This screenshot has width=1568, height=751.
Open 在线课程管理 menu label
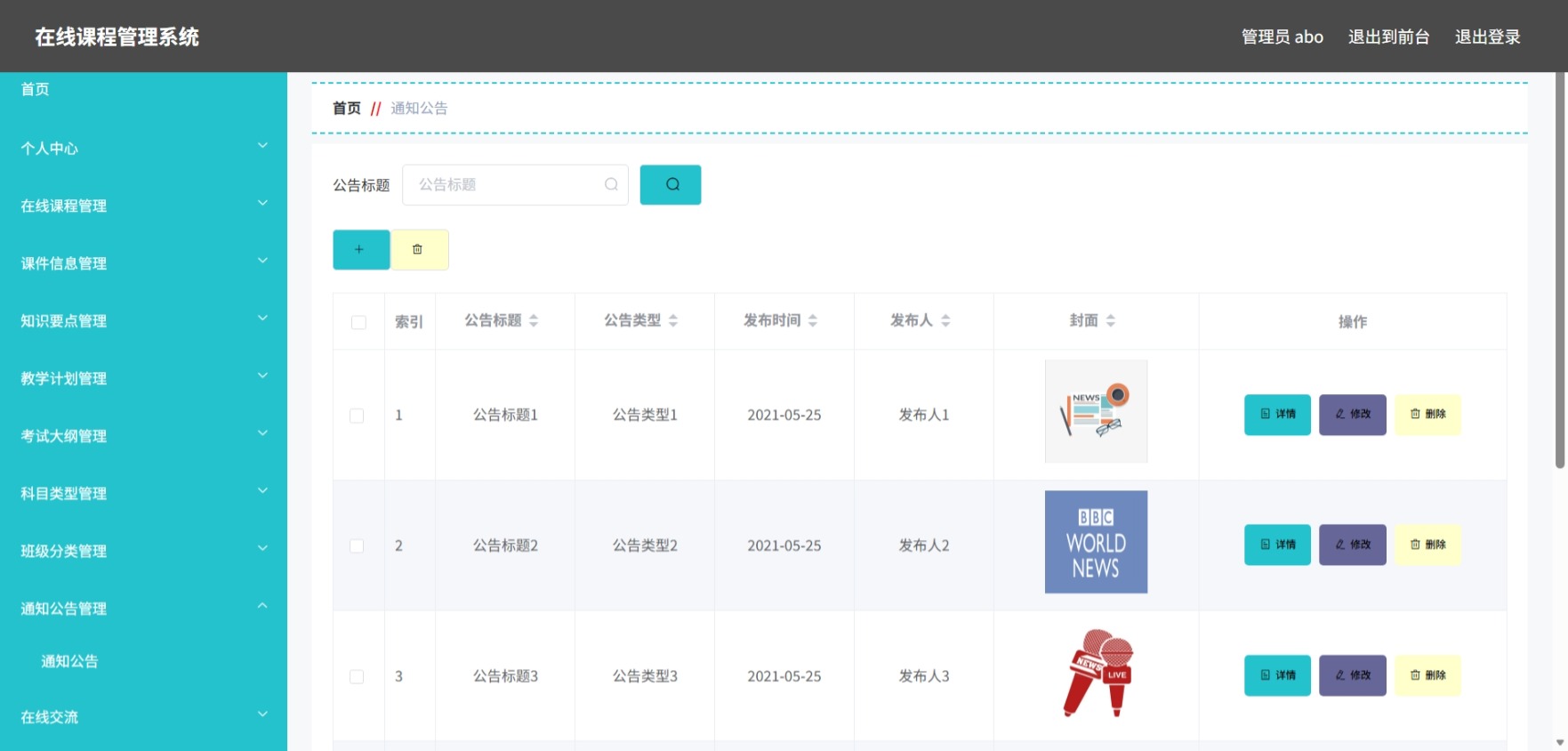coord(64,206)
